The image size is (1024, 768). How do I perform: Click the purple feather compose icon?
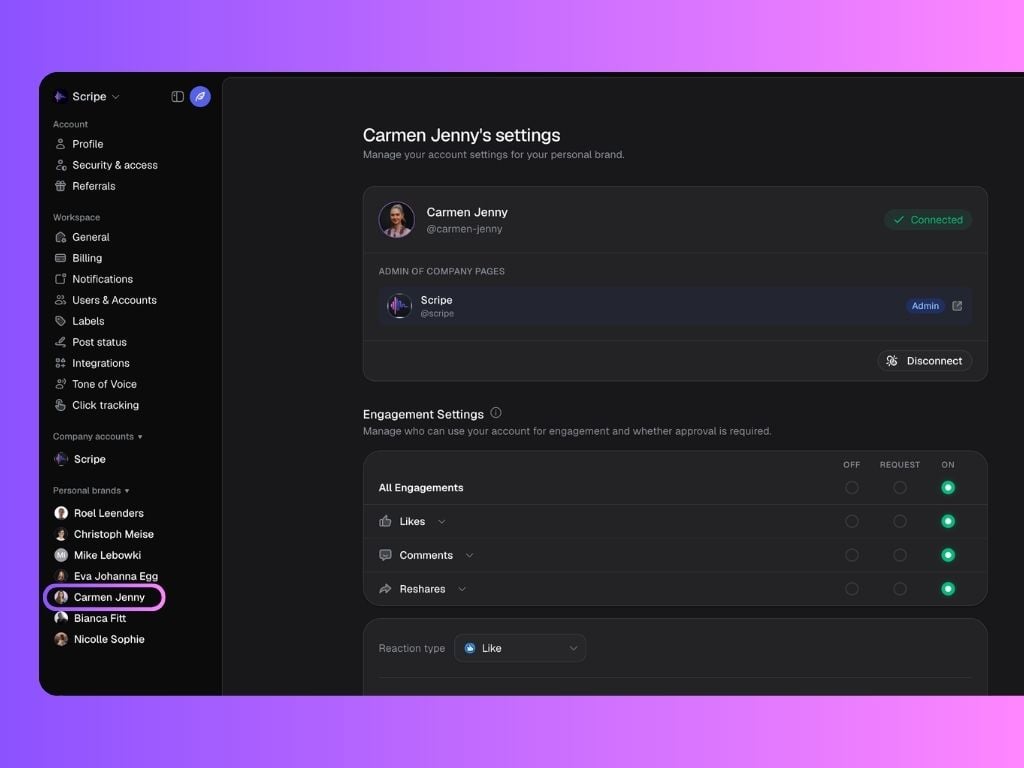click(200, 97)
